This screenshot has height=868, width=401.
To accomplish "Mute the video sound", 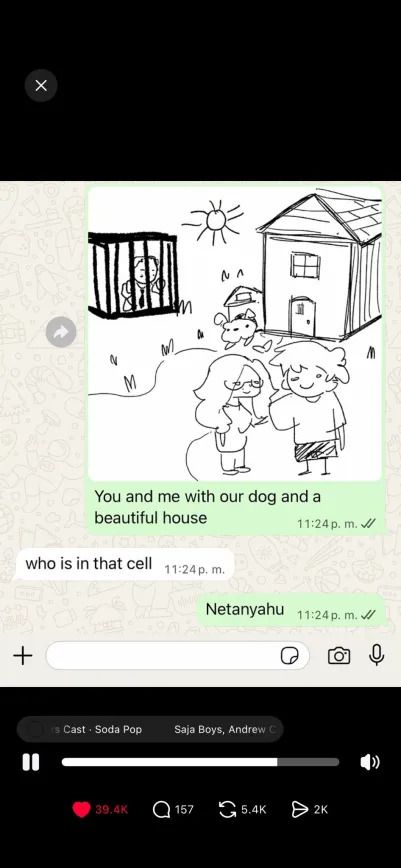I will (370, 762).
